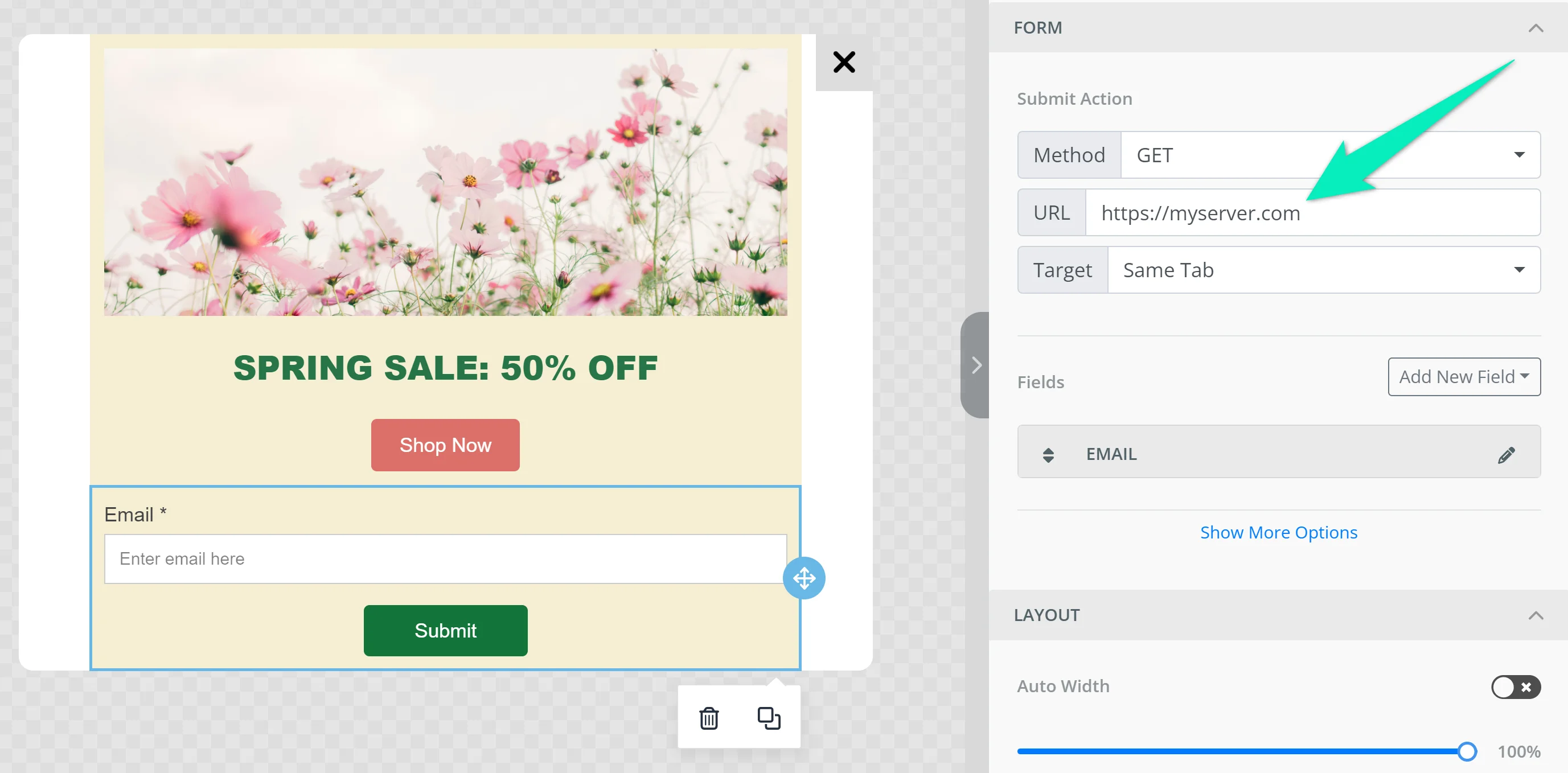Click the Shop Now button
Screen dimensions: 1568x773
click(445, 445)
